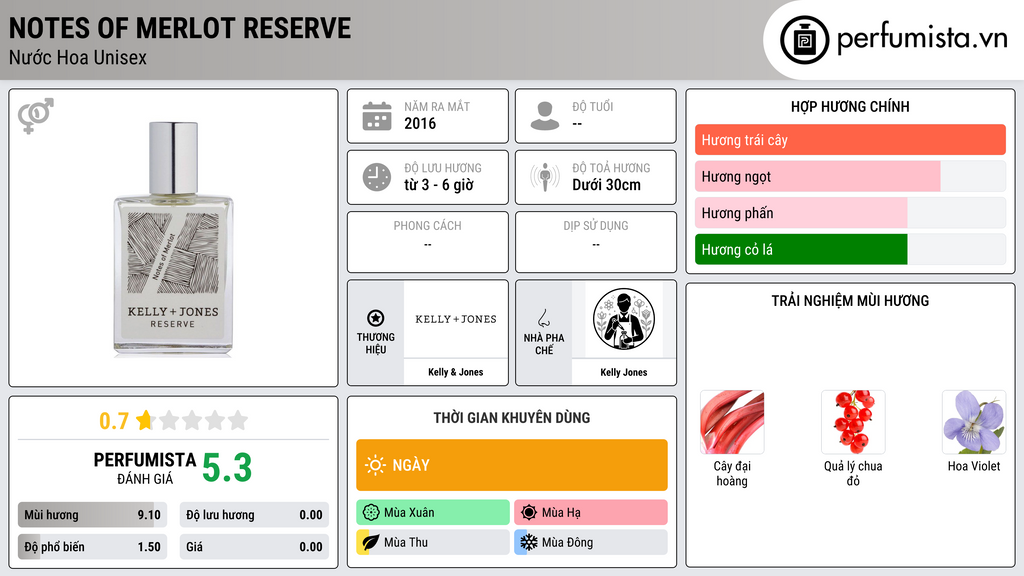Click the Giá 0.00 score field

254,547
